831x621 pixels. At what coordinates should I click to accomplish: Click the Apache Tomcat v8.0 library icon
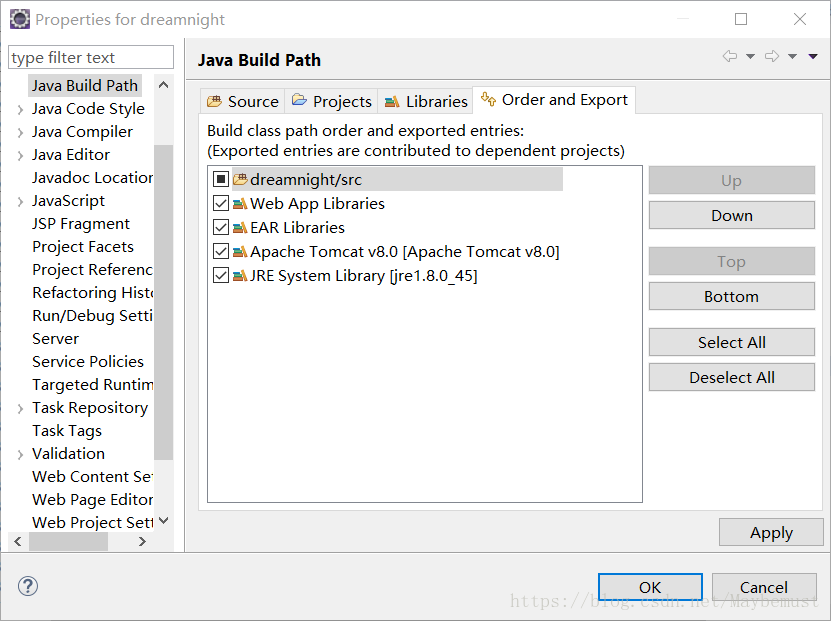pos(240,251)
